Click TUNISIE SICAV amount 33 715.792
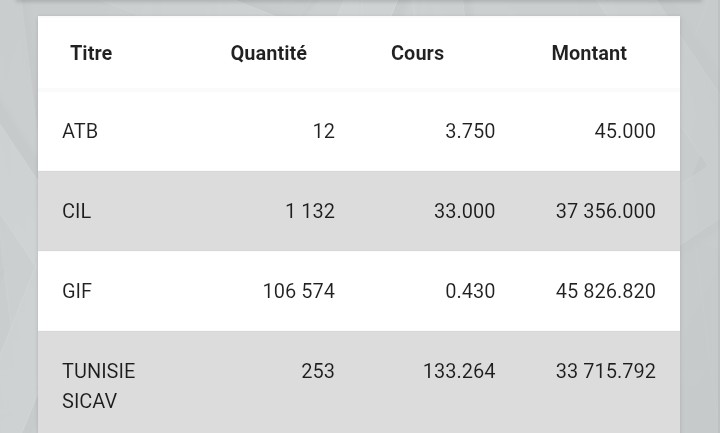Viewport: 720px width, 433px height. pyautogui.click(x=605, y=371)
